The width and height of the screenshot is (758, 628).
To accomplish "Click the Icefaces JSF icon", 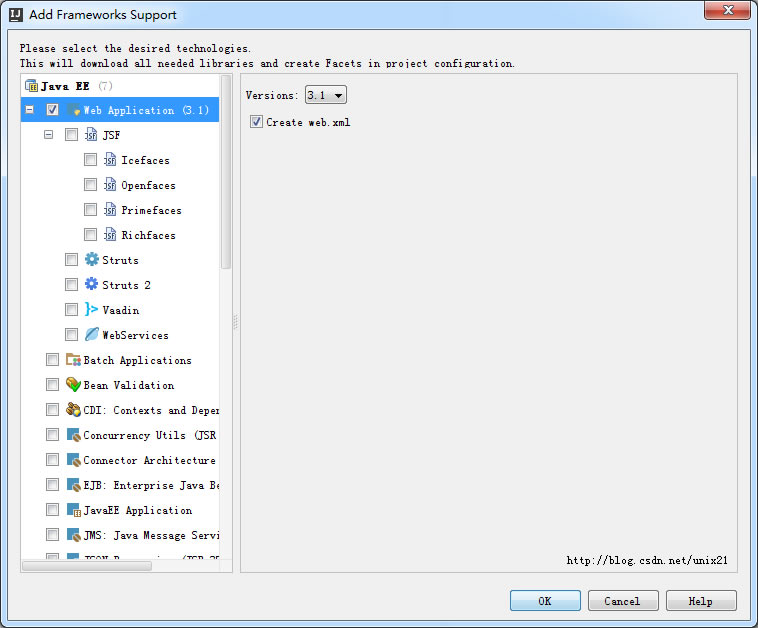I will [x=110, y=160].
